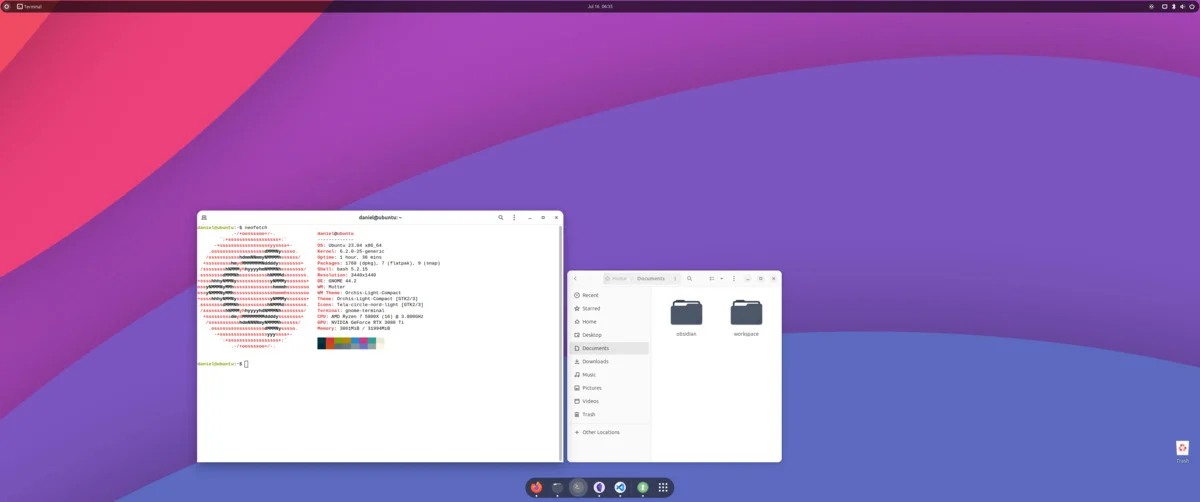1200x502 pixels.
Task: Launch Firefox from the dock
Action: [x=537, y=487]
